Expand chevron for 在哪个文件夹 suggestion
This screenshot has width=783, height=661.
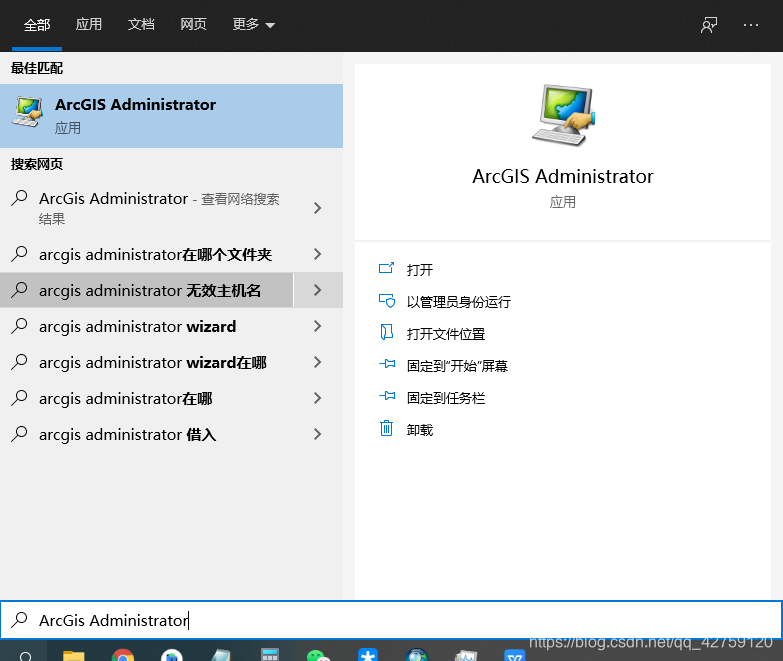[318, 254]
